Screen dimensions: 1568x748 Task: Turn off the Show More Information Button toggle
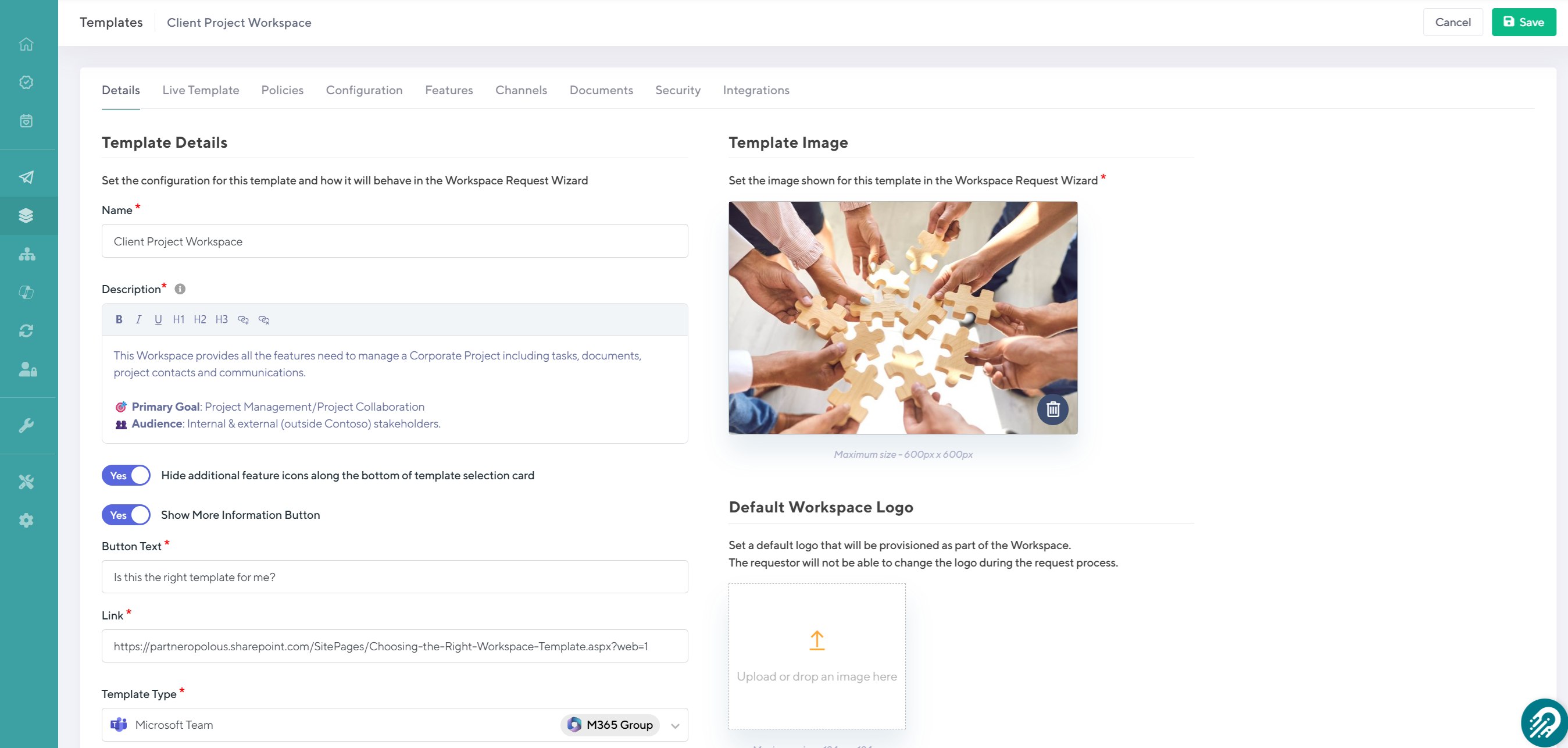click(x=126, y=515)
